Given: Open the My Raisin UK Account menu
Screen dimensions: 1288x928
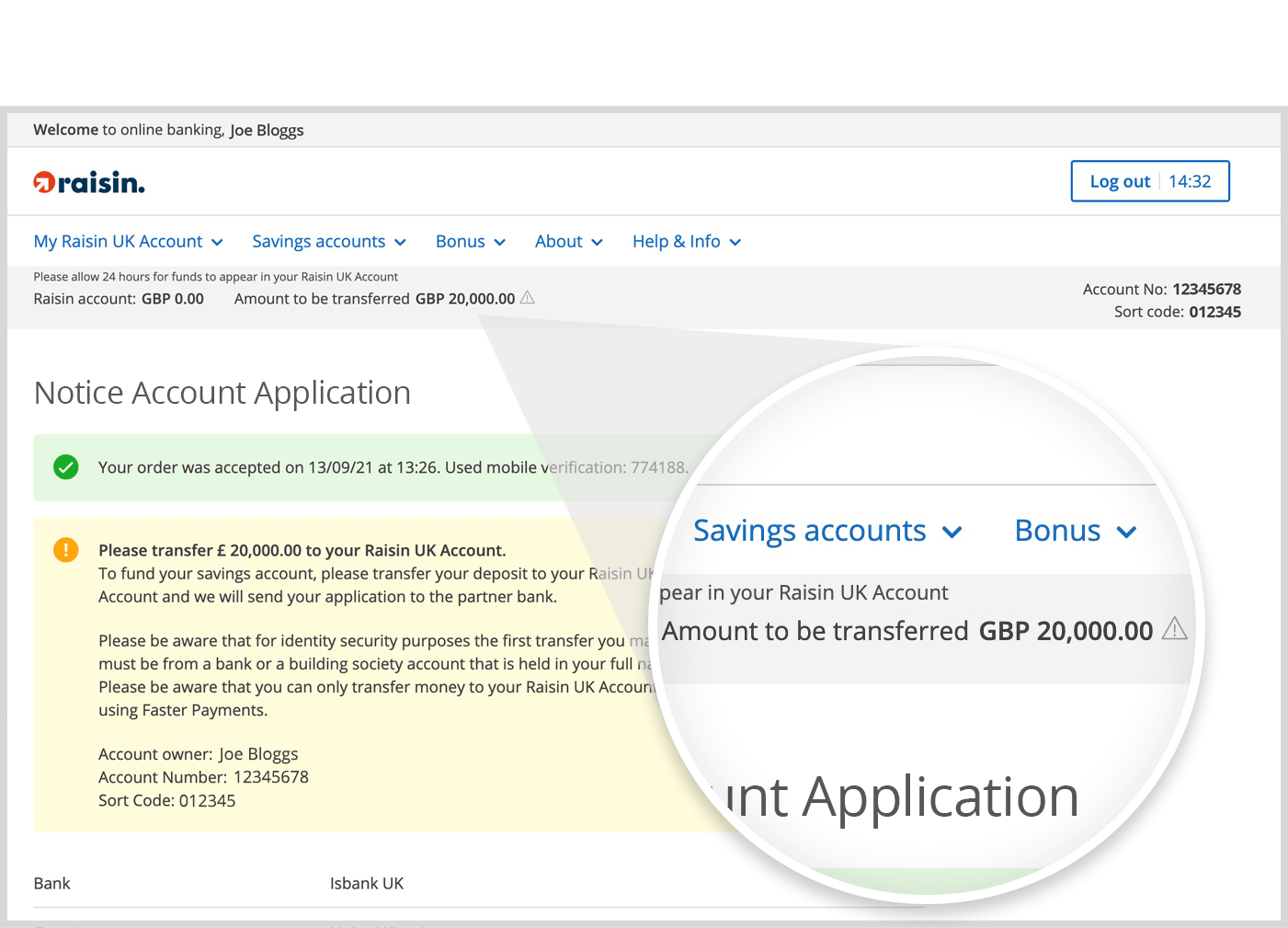Looking at the screenshot, I should pyautogui.click(x=128, y=242).
